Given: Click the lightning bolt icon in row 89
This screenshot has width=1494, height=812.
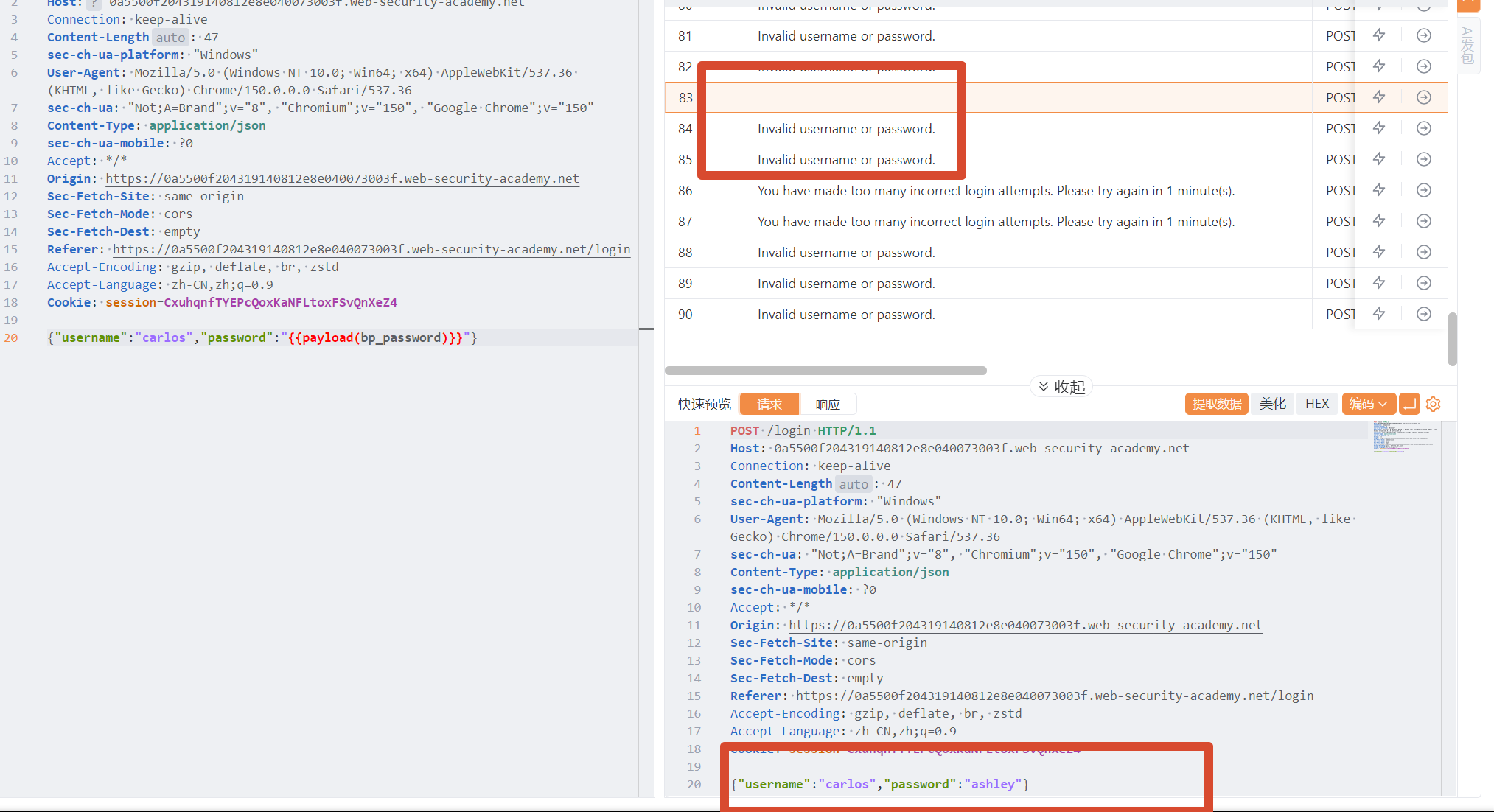Looking at the screenshot, I should click(1378, 283).
